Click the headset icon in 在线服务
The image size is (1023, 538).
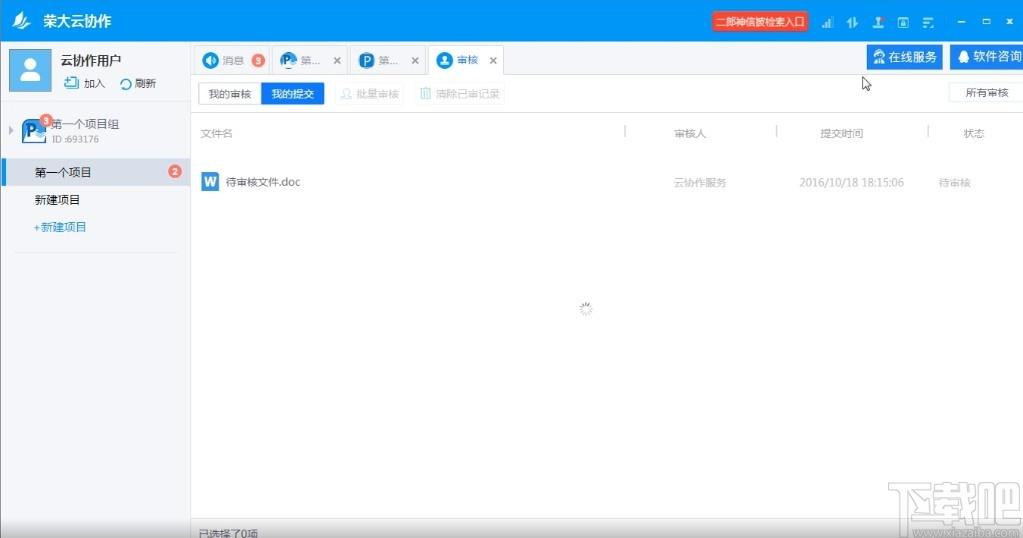point(879,57)
